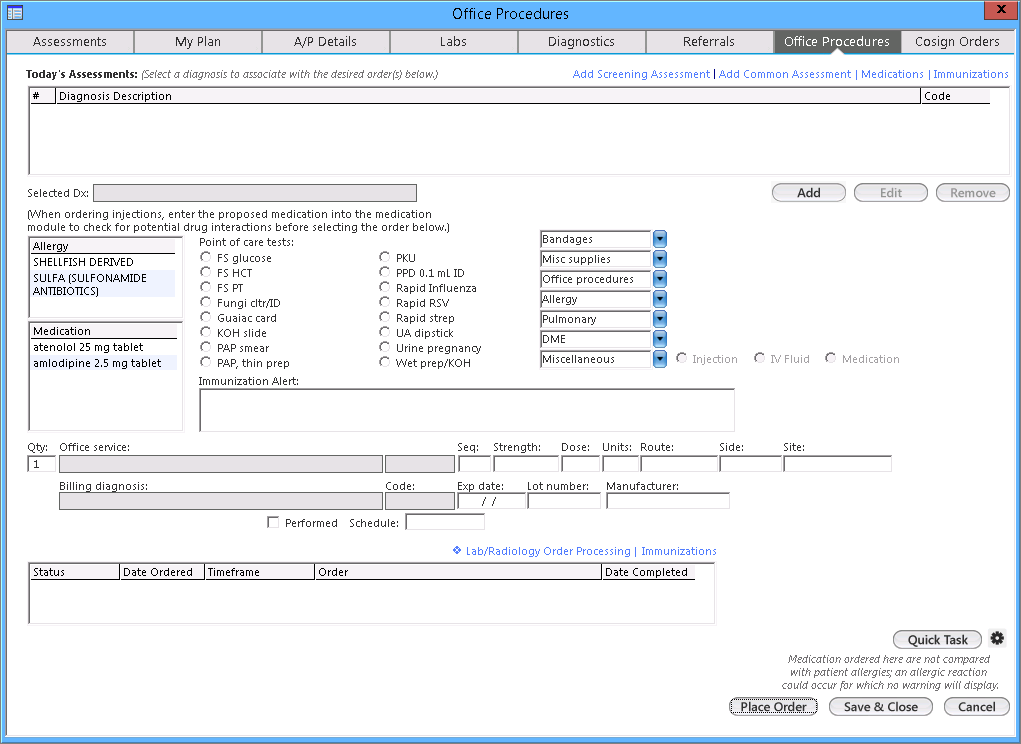Select the FS PT radio button
This screenshot has height=744, width=1021.
(206, 287)
